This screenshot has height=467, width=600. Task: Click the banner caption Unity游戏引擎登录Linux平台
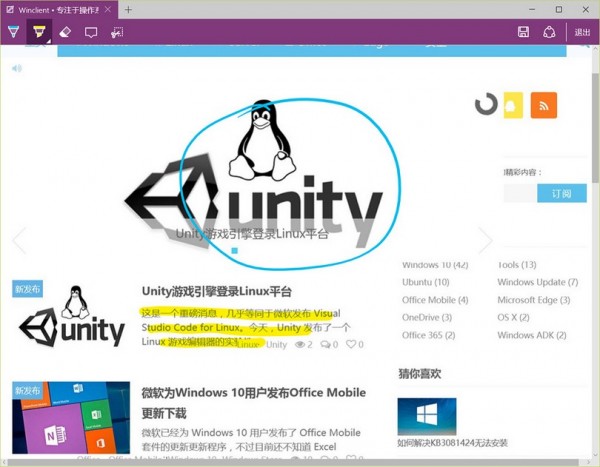[252, 234]
